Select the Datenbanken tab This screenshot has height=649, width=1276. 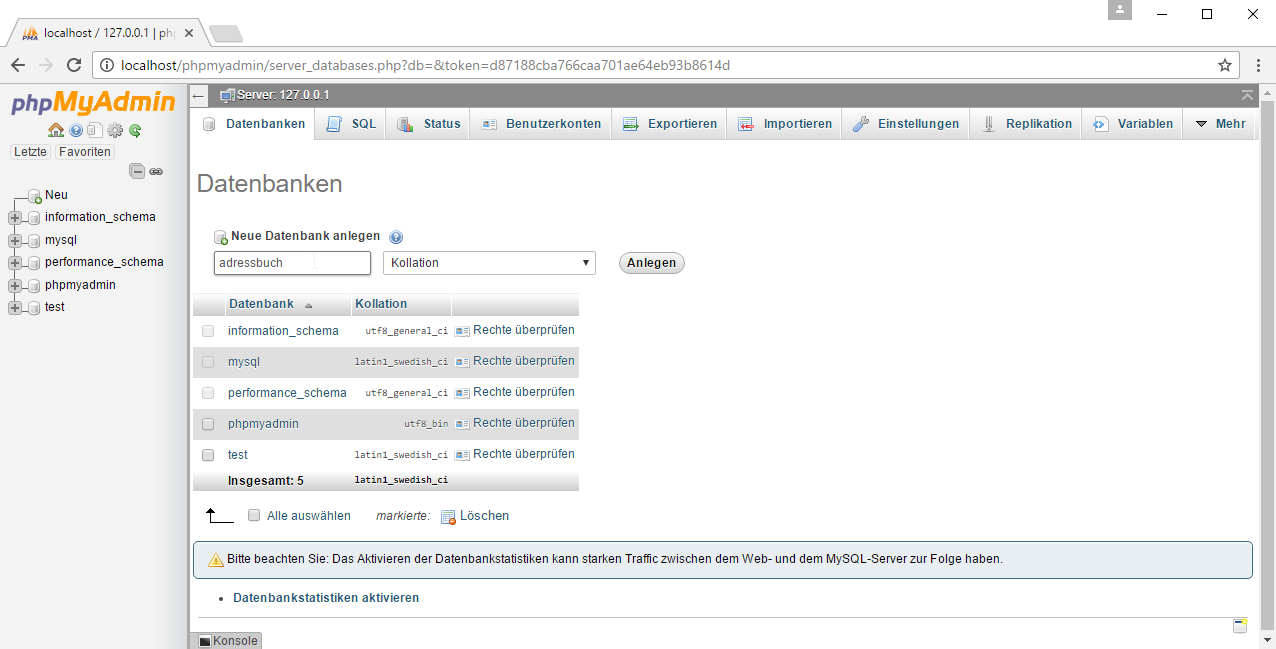254,124
